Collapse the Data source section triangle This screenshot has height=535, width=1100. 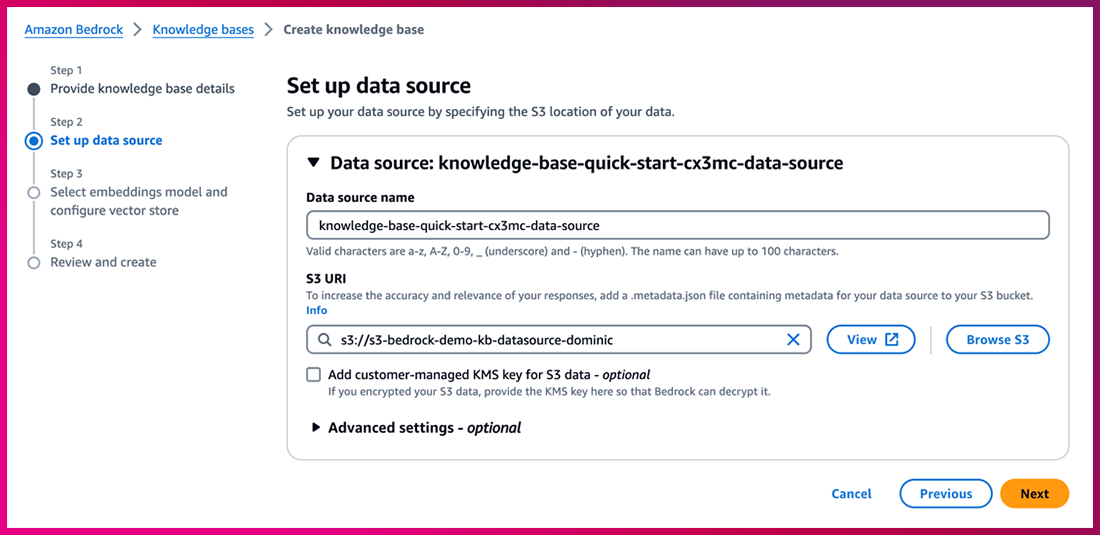[x=313, y=162]
